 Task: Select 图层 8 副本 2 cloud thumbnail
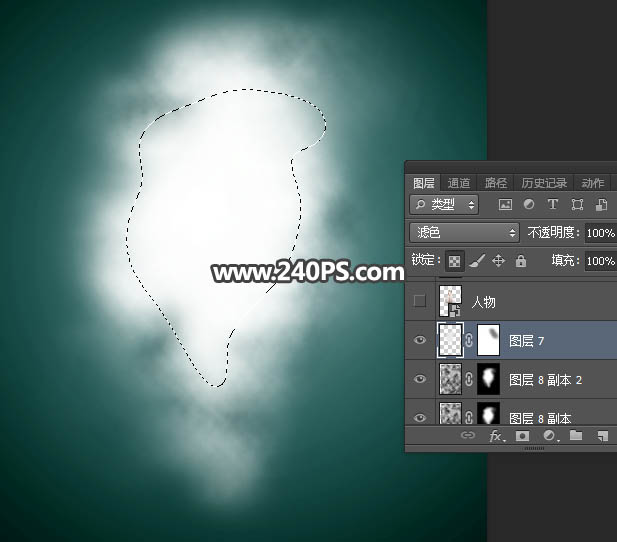[x=450, y=379]
